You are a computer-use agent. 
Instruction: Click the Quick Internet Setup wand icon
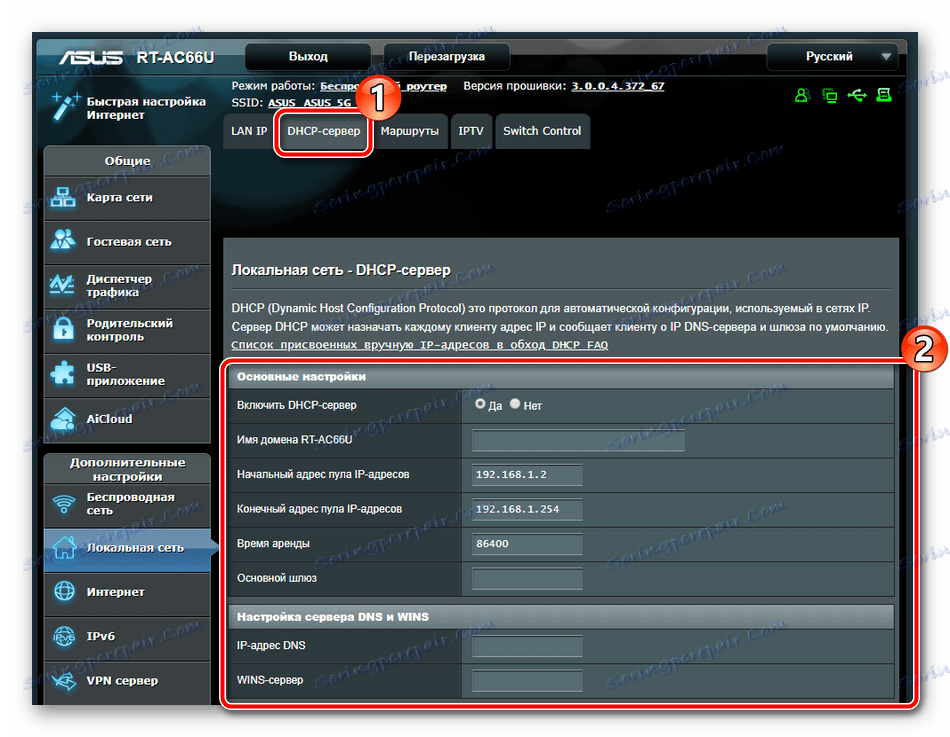pyautogui.click(x=65, y=107)
